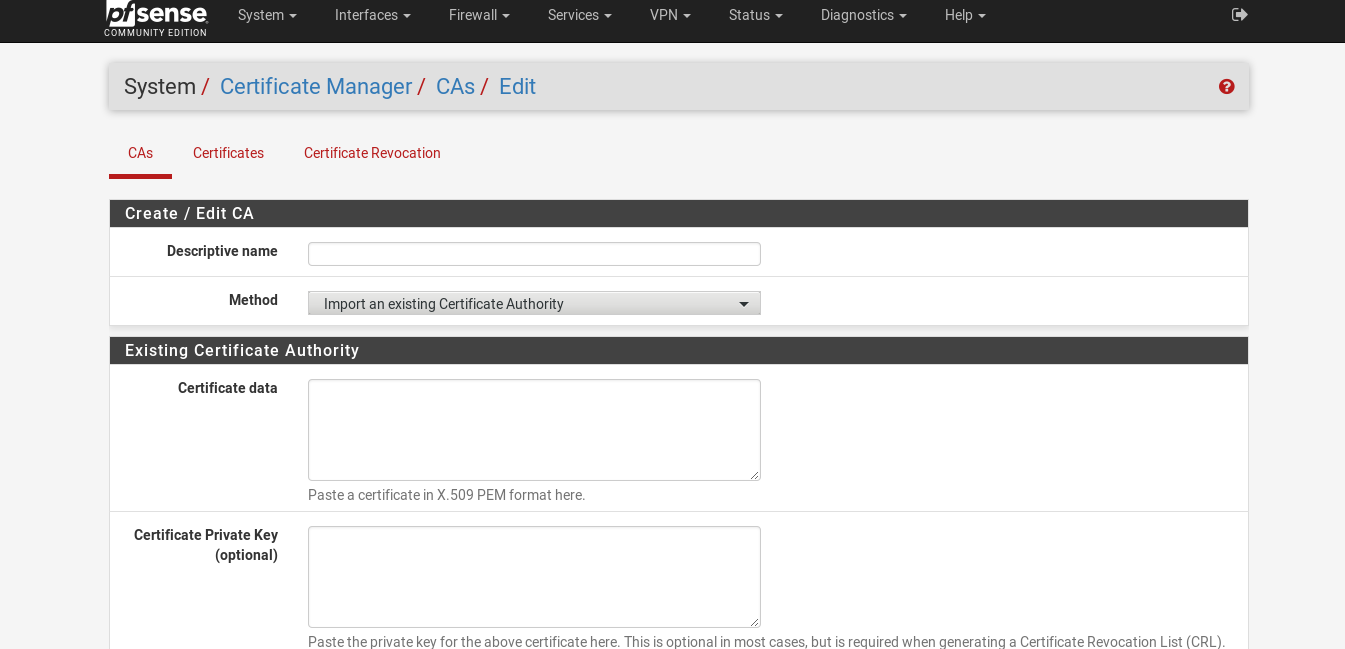Image resolution: width=1345 pixels, height=649 pixels.
Task: Click the pfSense logo
Action: click(156, 17)
